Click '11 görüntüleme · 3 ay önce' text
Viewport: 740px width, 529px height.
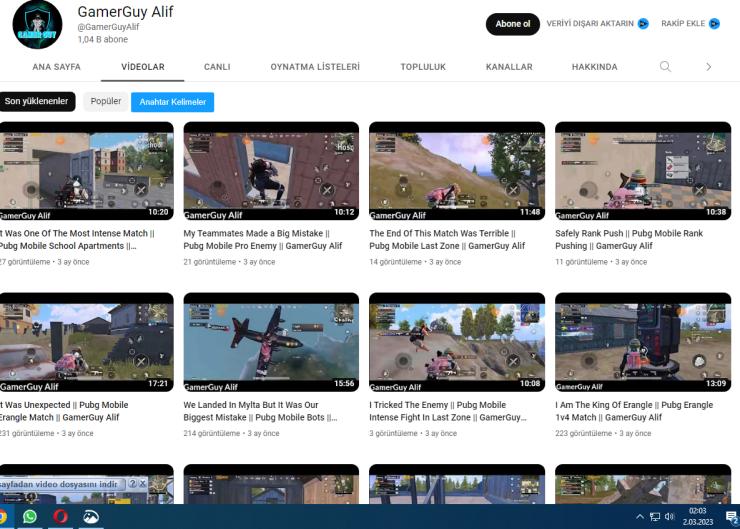(601, 262)
